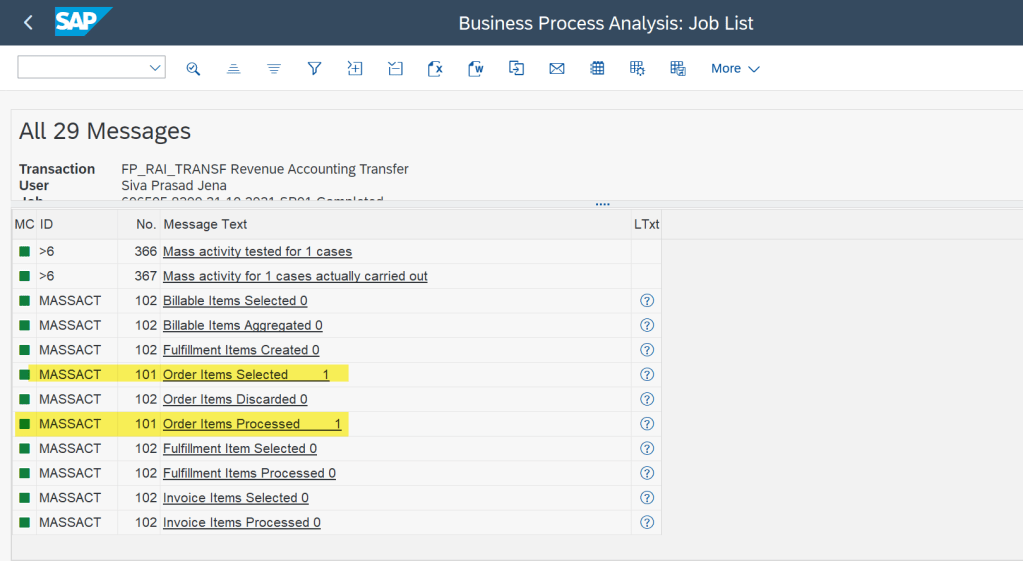Click the send mail envelope icon
The image size is (1023, 561).
557,68
